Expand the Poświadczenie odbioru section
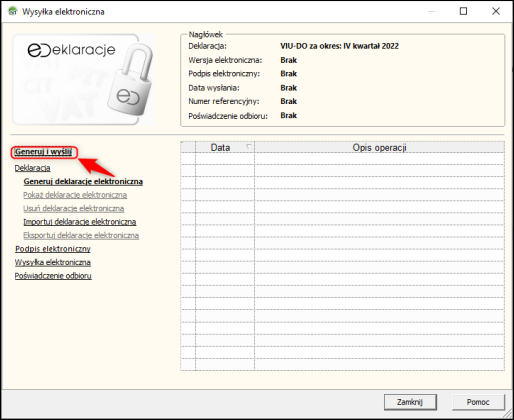 (53, 276)
